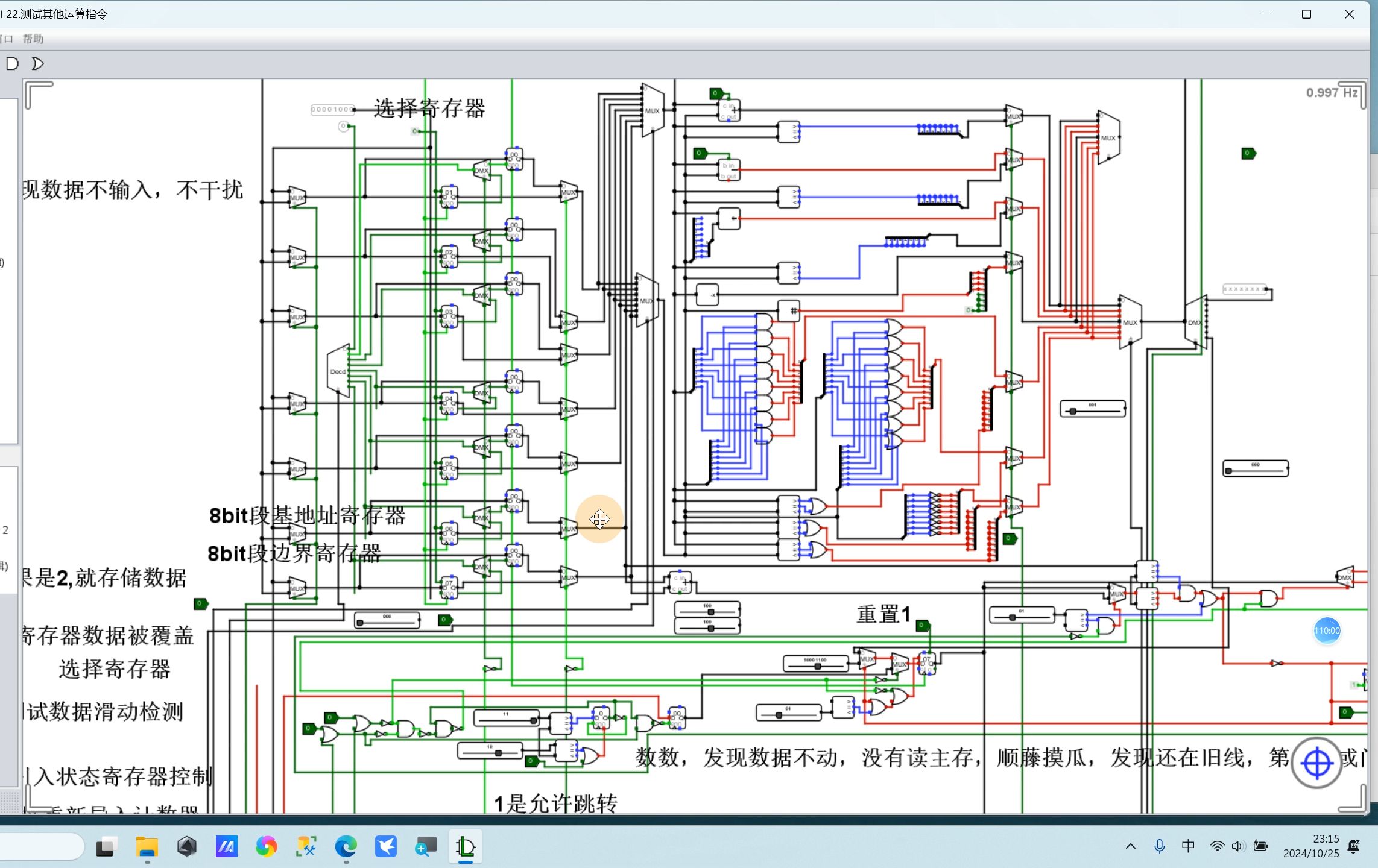Show hidden system tray icons
The image size is (1378, 868).
(1131, 846)
